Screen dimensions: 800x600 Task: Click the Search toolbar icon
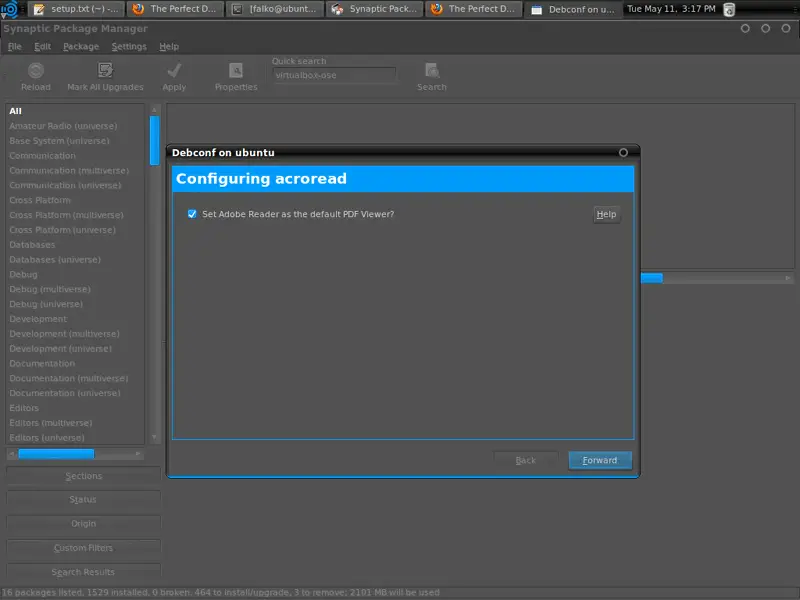coord(432,70)
